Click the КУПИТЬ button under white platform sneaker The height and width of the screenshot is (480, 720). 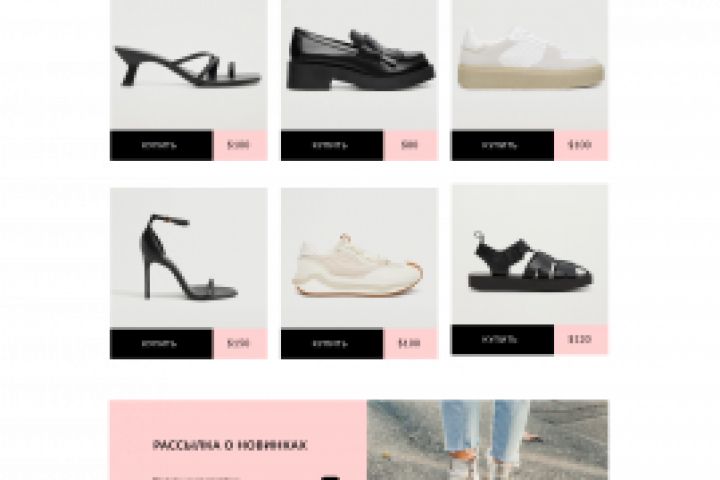click(503, 146)
